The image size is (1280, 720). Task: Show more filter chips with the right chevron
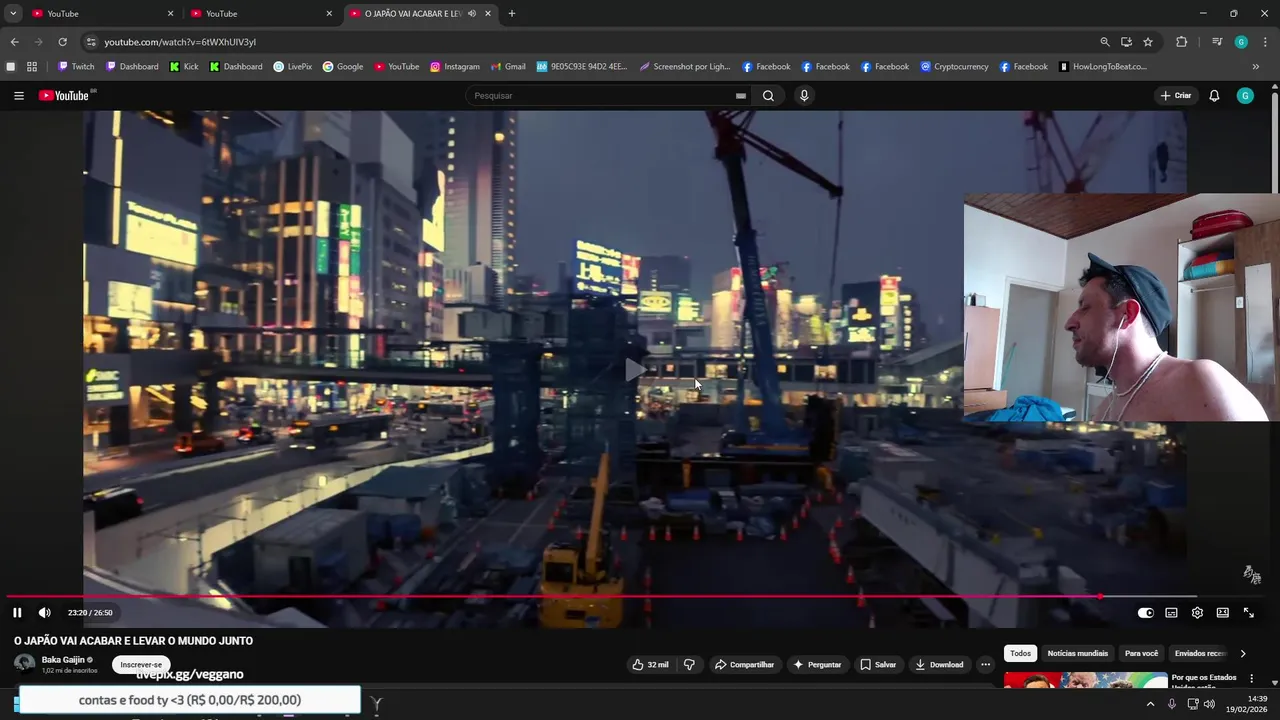pos(1243,653)
